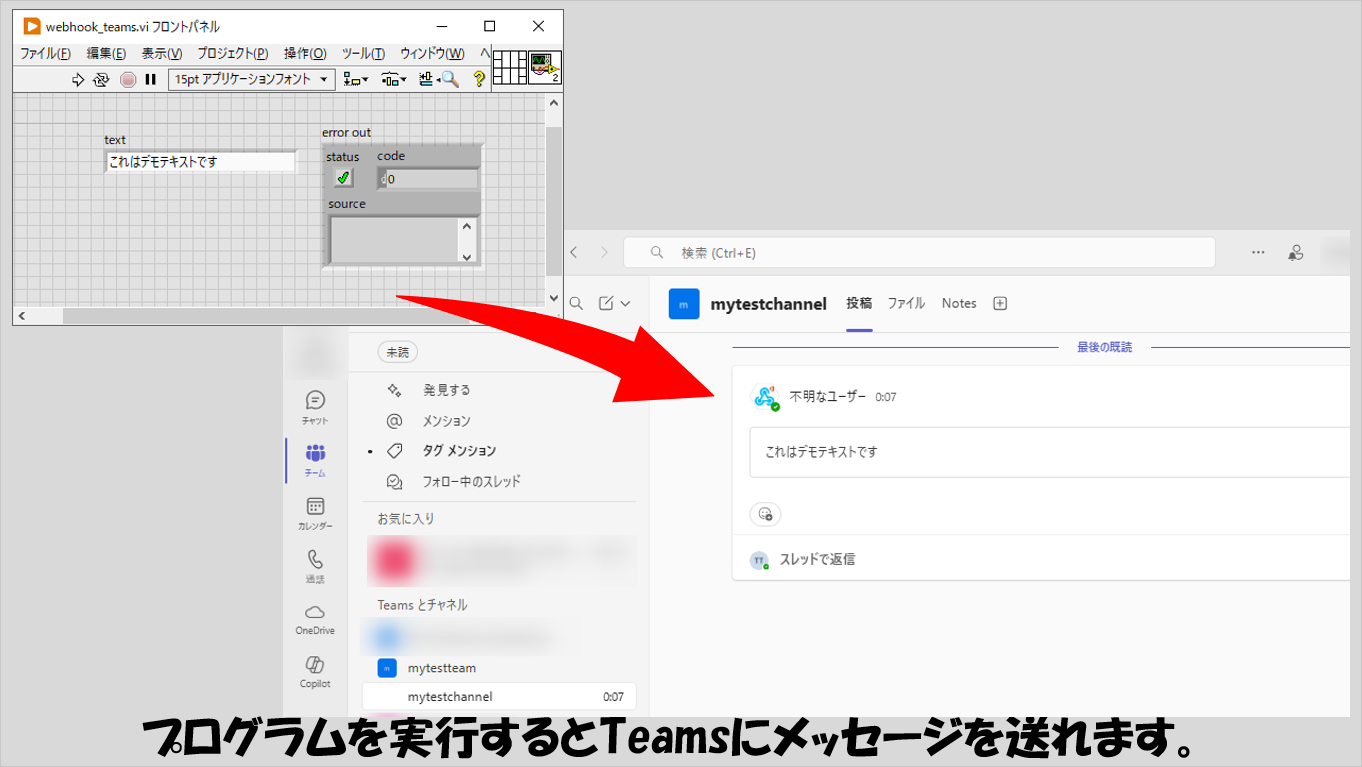Click the mytestchannel header avatar
Screen dimensions: 1362x767
(x=684, y=304)
